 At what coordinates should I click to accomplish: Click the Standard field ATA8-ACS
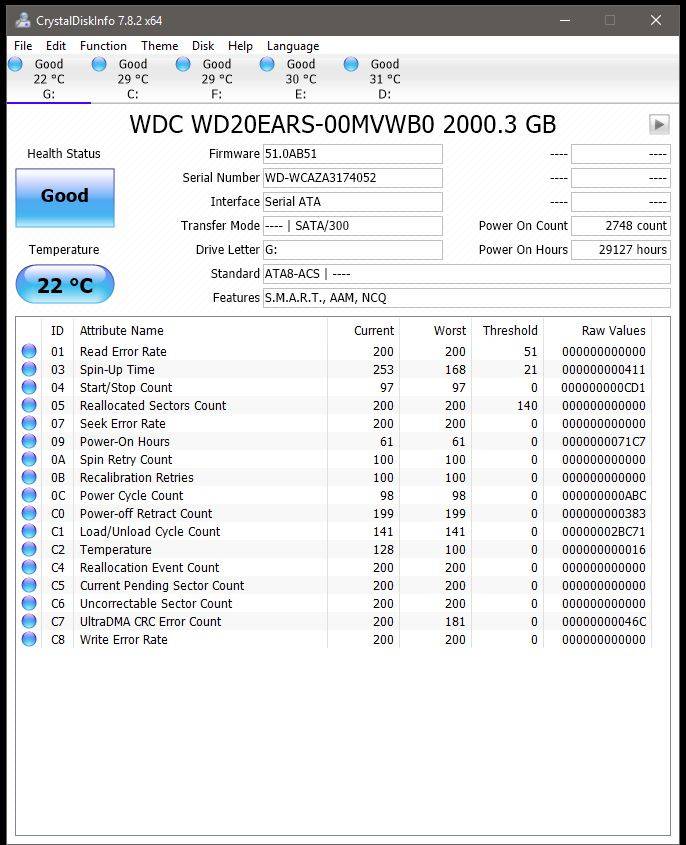(467, 274)
